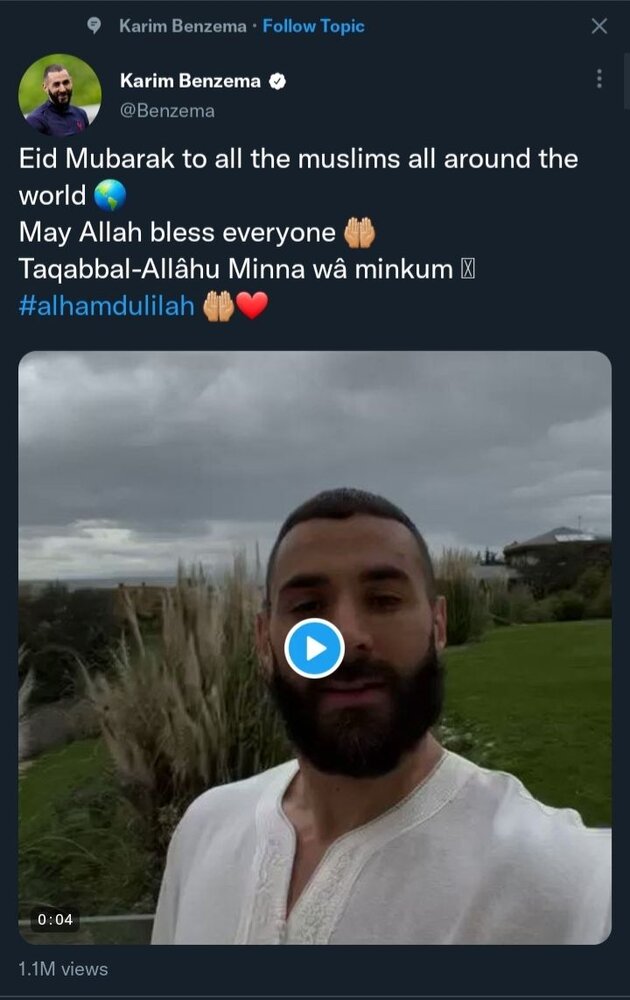Screen dimensions: 630x1000
Task: Open the @Benzema handle profile
Action: coord(167,111)
